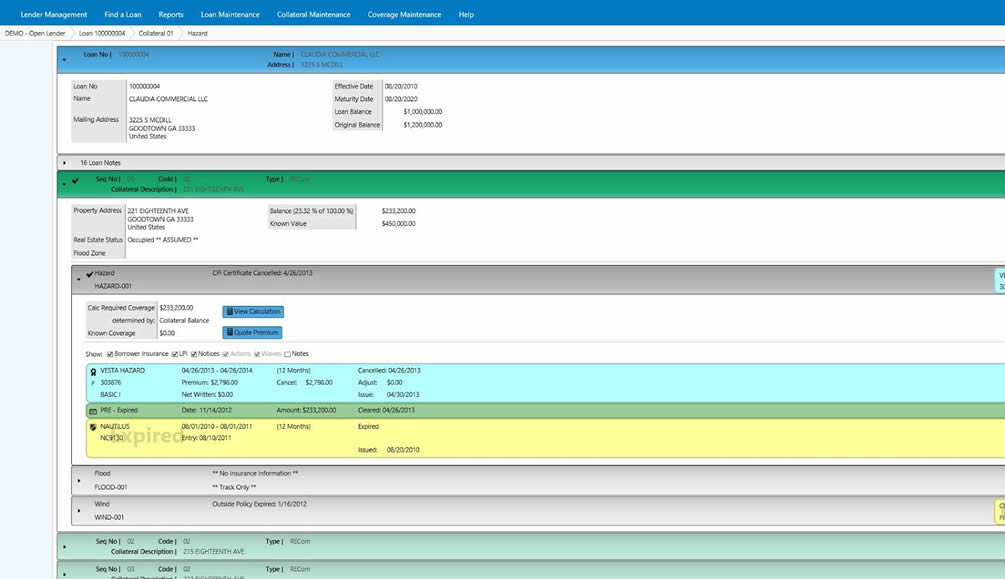Enable the Notes checkbox
The image size is (1005, 579).
tap(288, 354)
